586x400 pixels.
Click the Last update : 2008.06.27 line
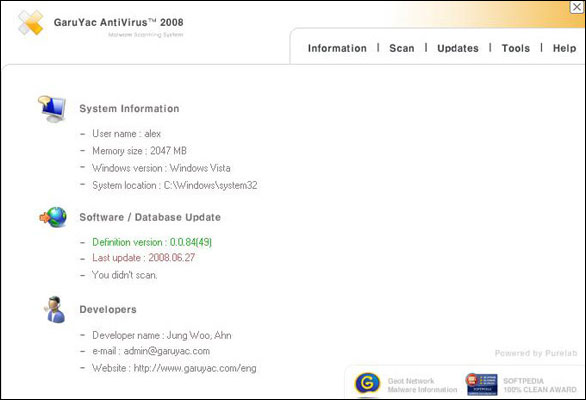144,258
